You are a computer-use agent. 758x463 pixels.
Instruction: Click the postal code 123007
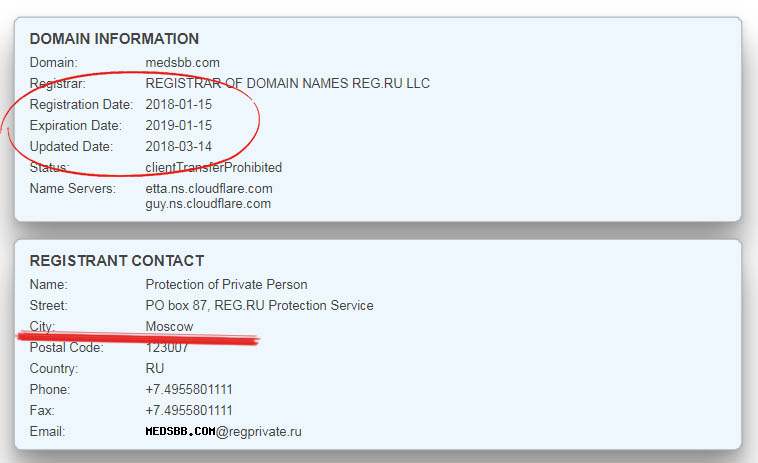[167, 347]
